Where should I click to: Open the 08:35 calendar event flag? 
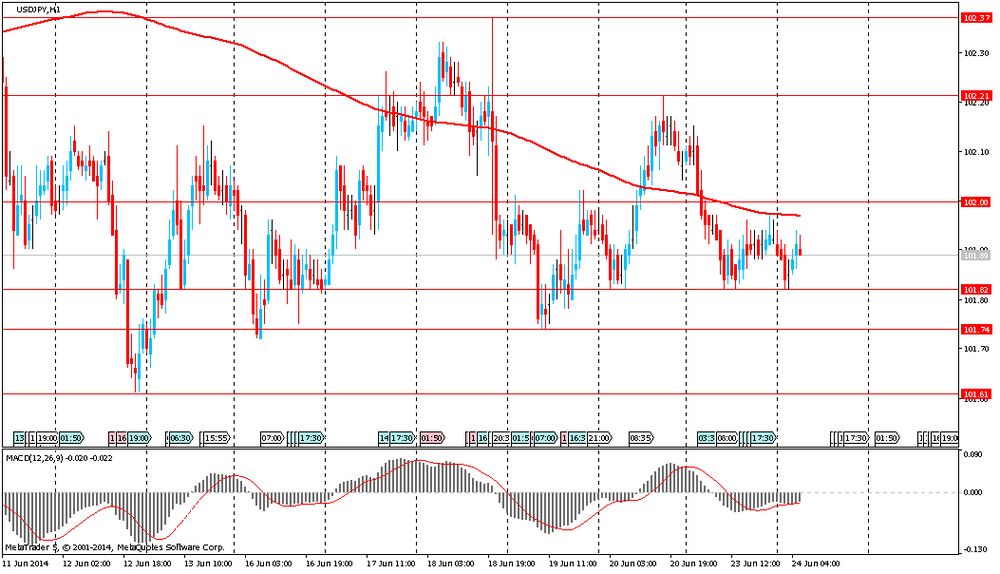tap(641, 438)
